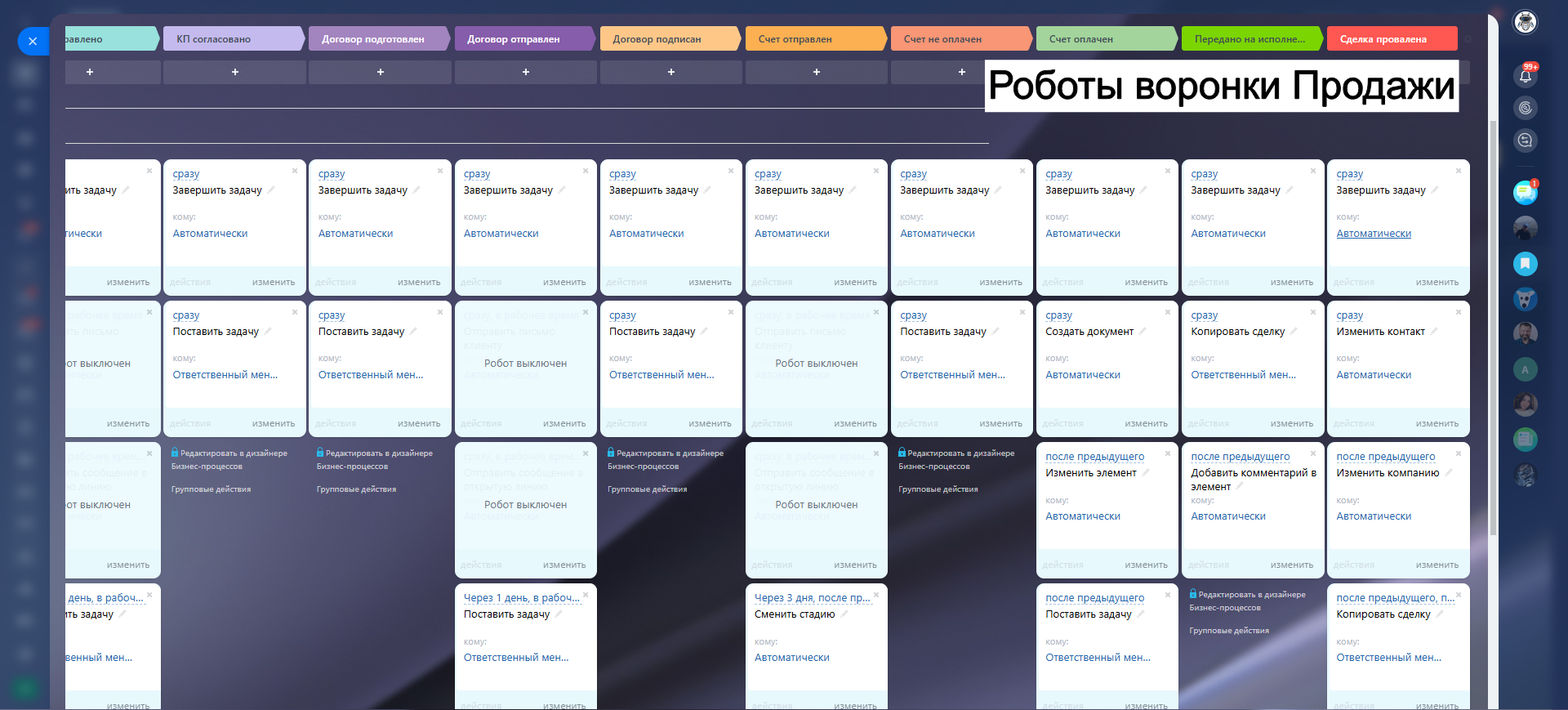The height and width of the screenshot is (710, 1568).
Task: Add a robot under Договор подписан stage
Action: tap(671, 72)
